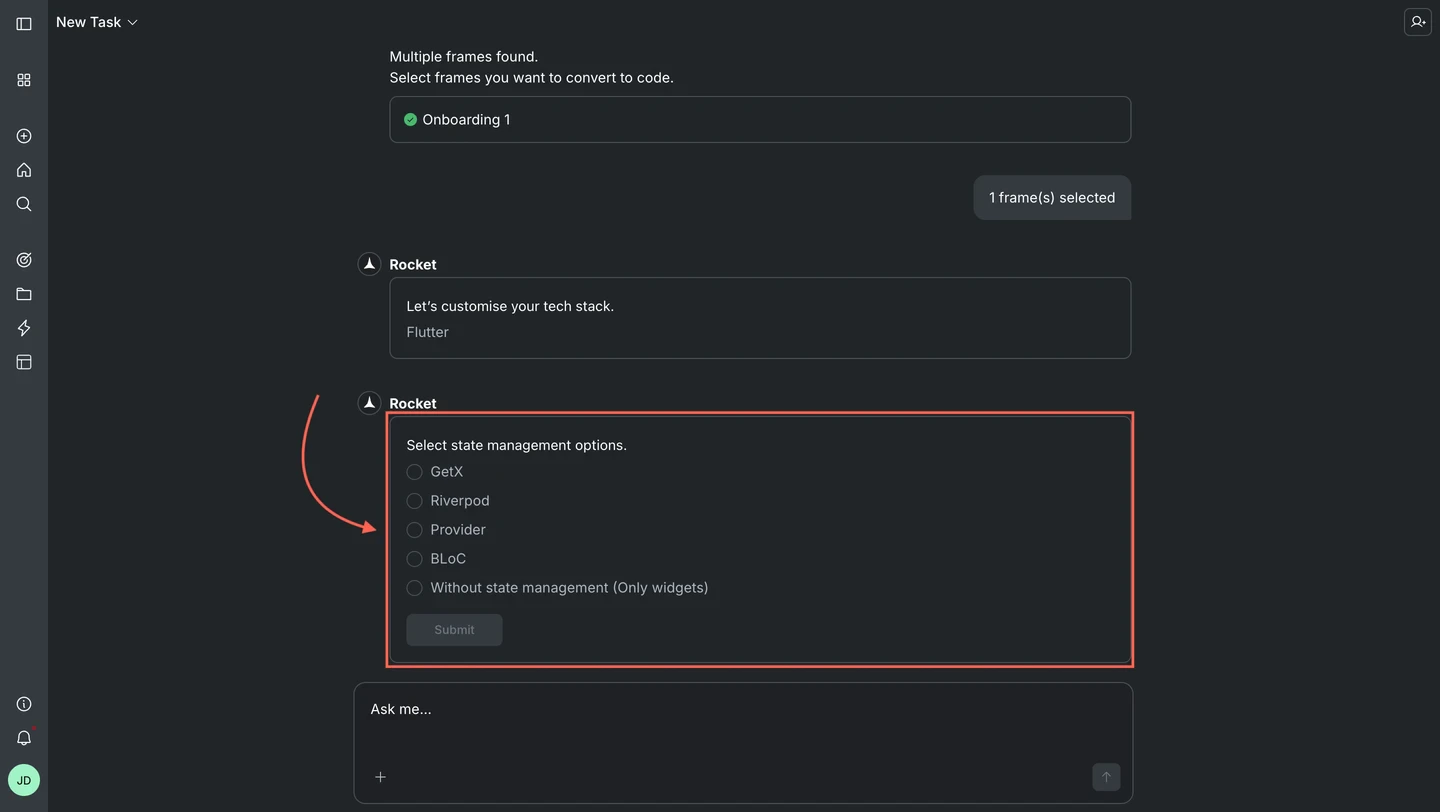Image resolution: width=1440 pixels, height=812 pixels.
Task: Click the Flutter answer in Rocket's message
Action: 427,332
